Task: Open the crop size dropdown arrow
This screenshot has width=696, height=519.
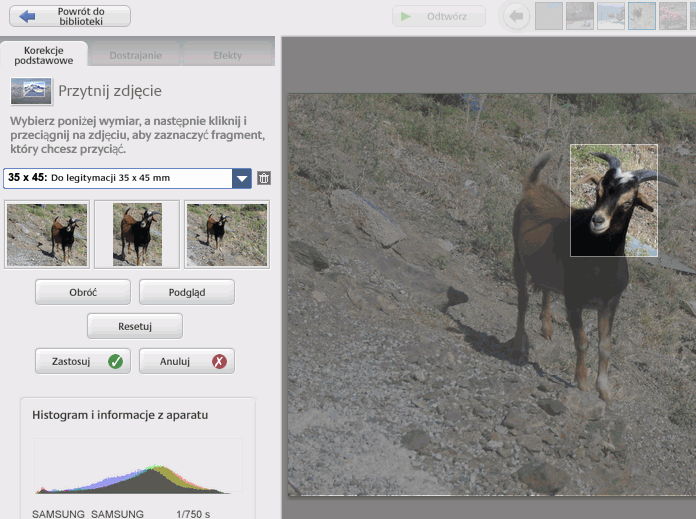Action: [x=241, y=178]
